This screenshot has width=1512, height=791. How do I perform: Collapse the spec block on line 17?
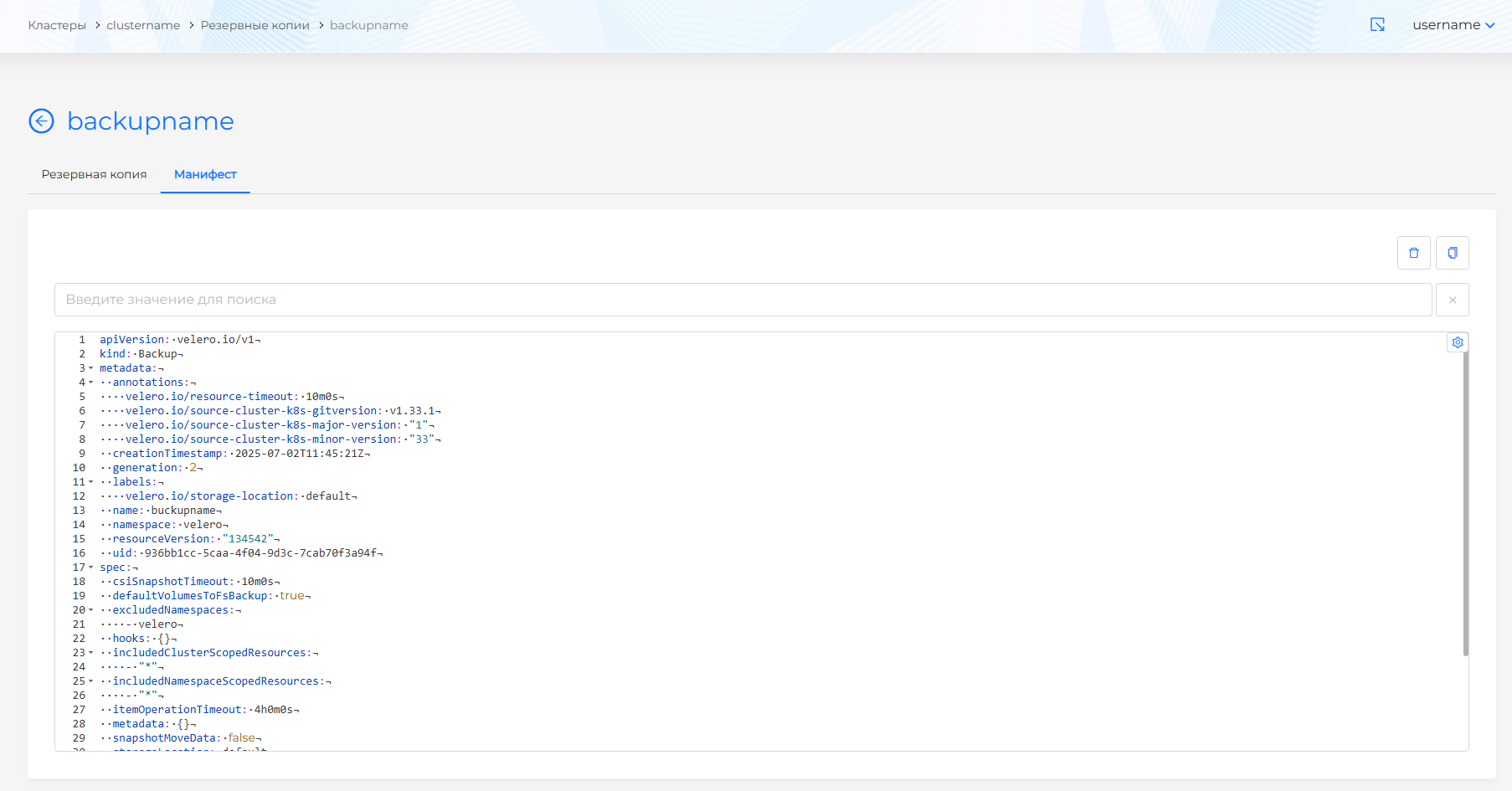point(91,567)
